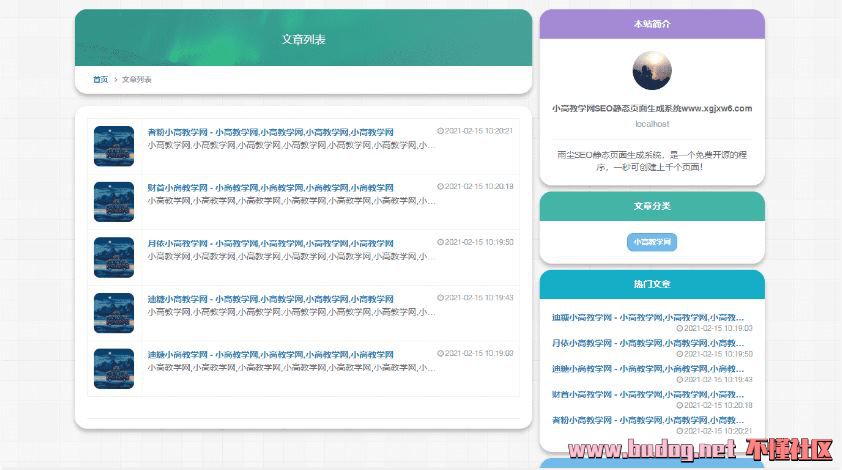This screenshot has width=842, height=470.
Task: Open main-list article title posted 10:20:18
Action: 271,188
